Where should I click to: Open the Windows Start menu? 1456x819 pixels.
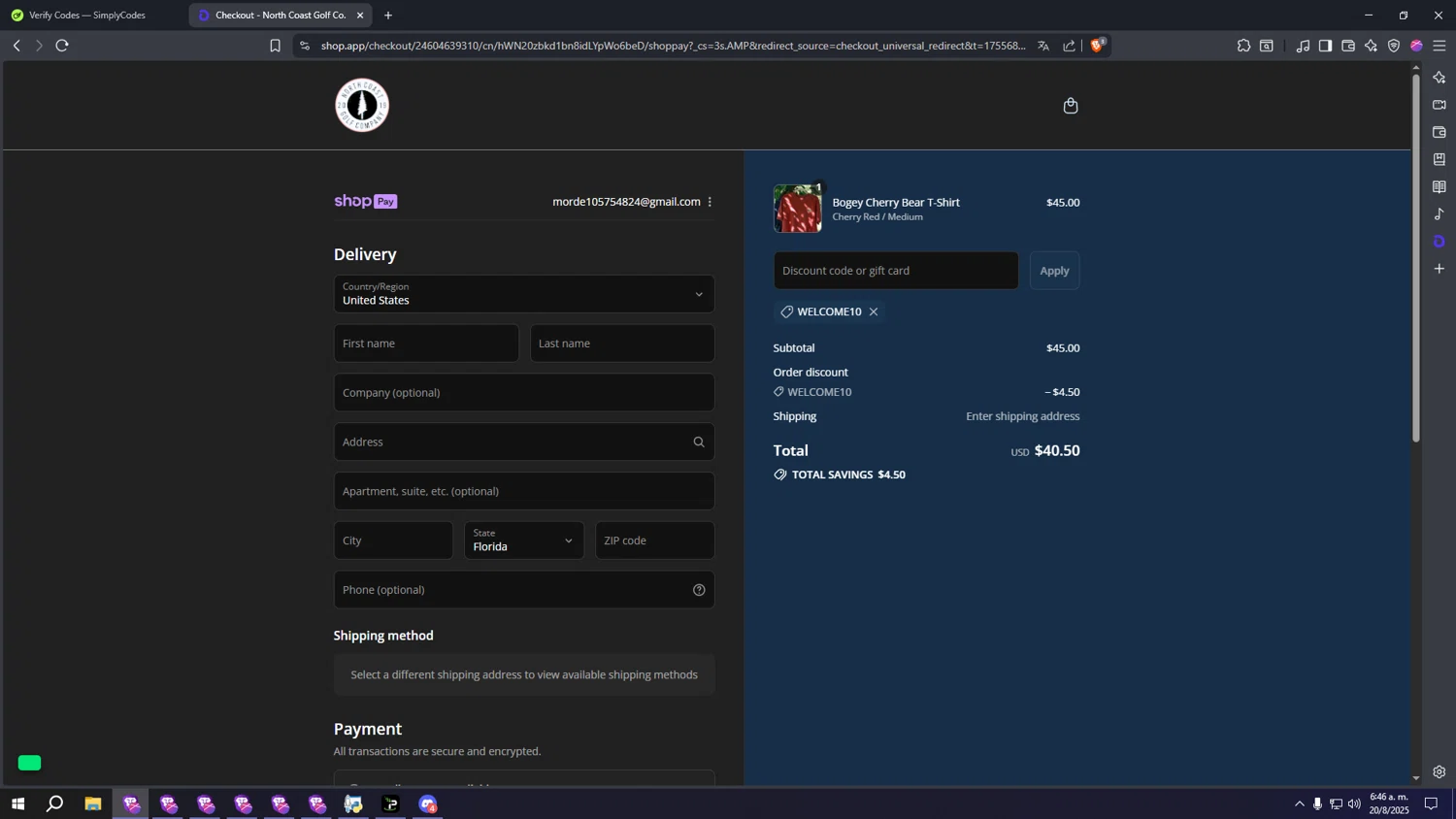[17, 804]
